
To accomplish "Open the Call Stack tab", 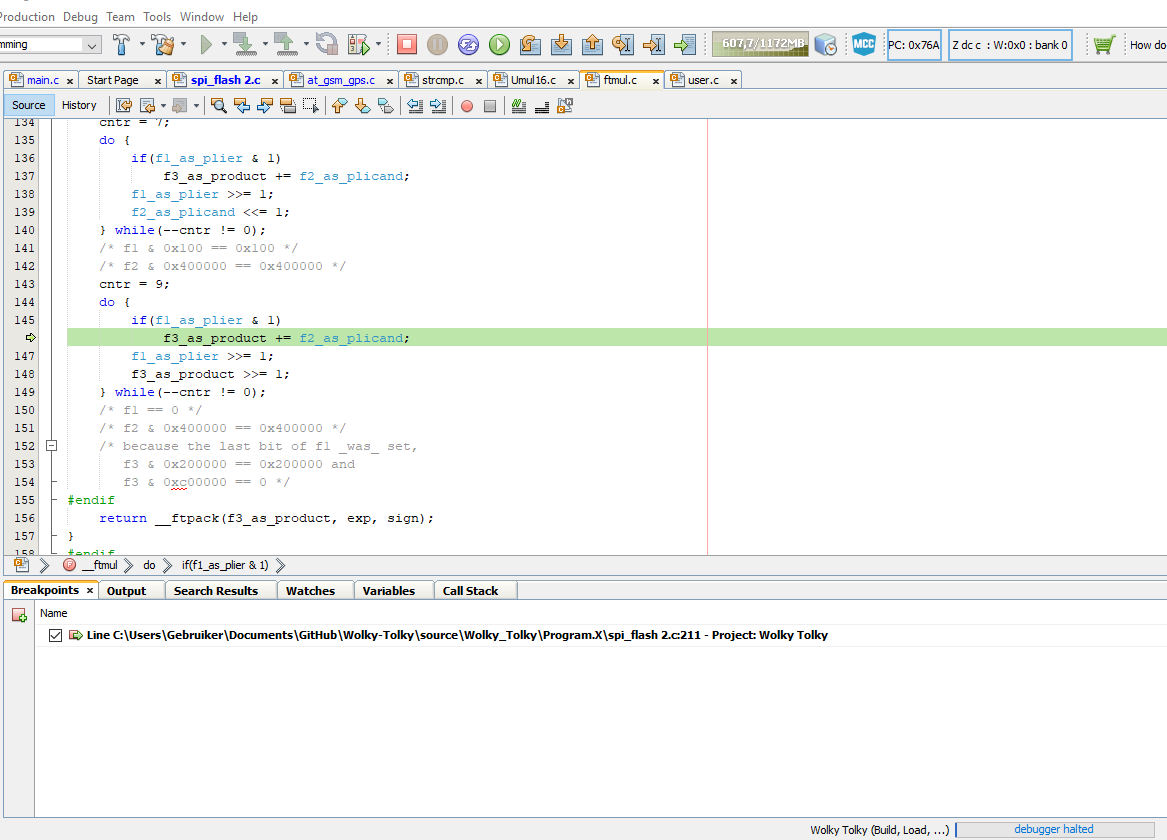I will (x=470, y=591).
